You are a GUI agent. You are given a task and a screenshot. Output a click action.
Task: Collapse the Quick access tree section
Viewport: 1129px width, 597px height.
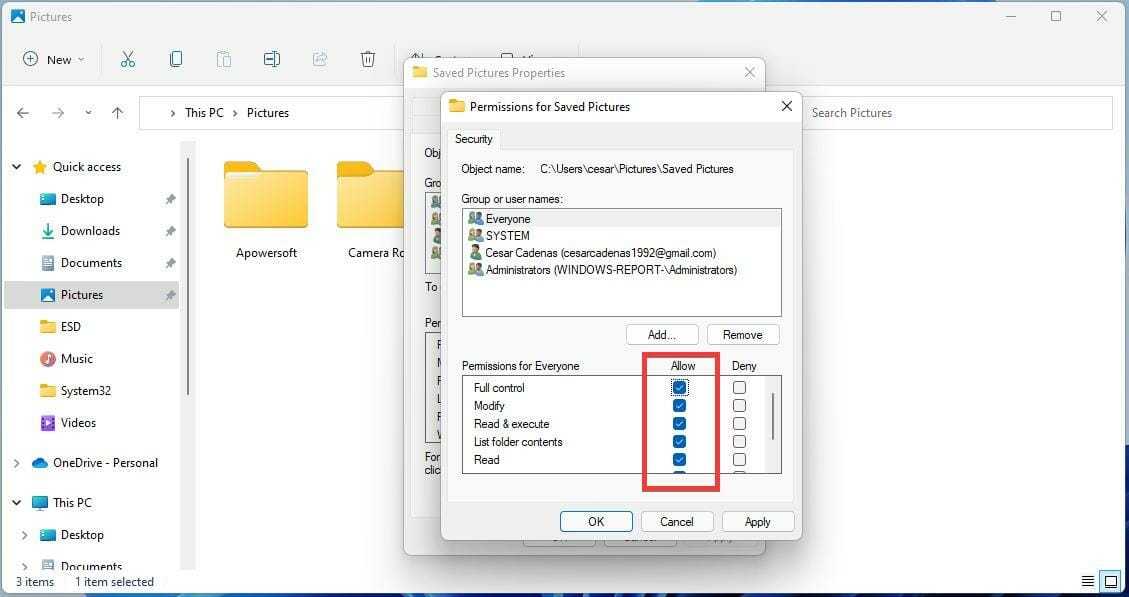(x=17, y=167)
